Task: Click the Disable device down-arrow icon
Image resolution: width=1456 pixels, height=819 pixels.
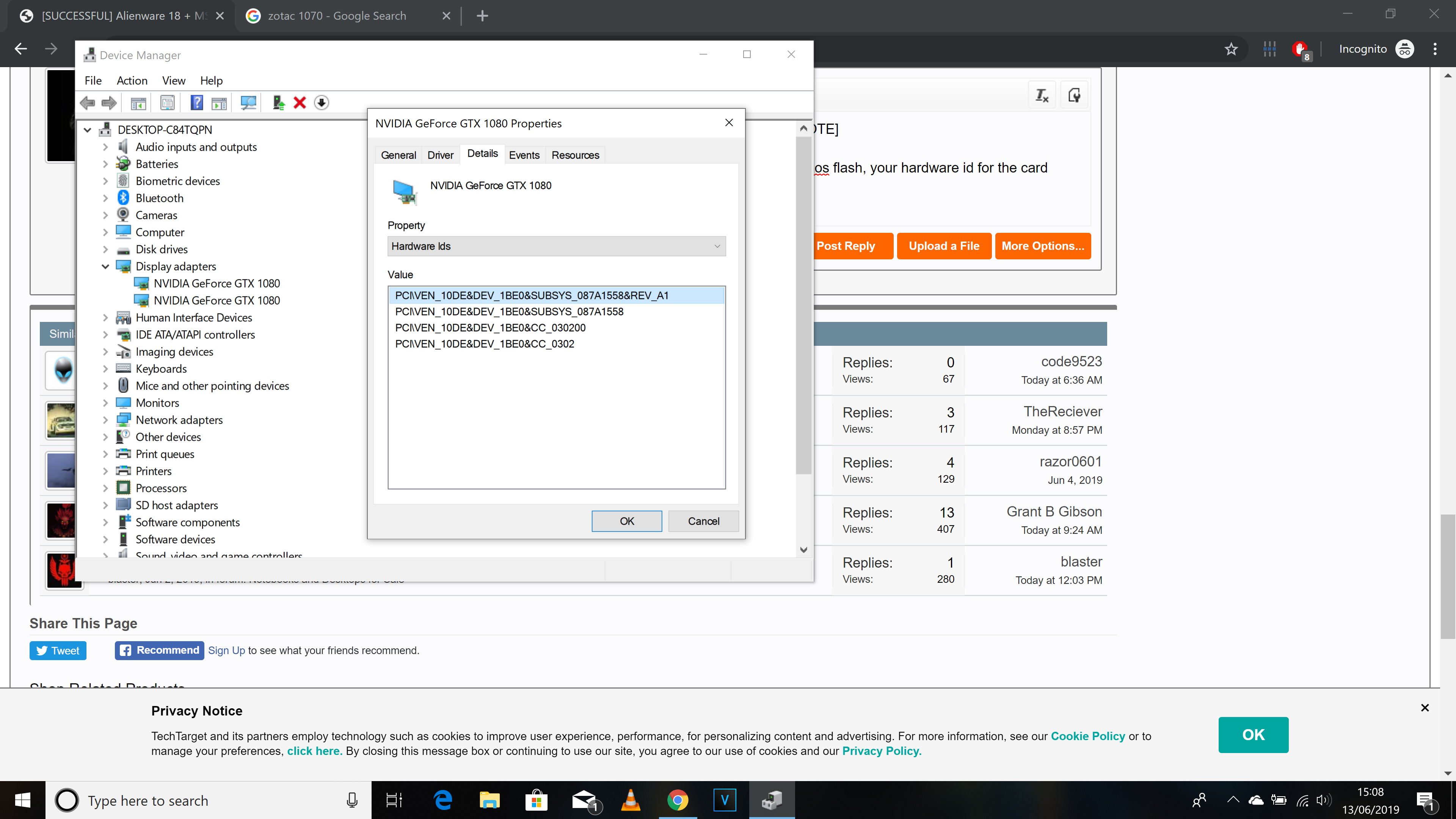Action: coord(322,103)
